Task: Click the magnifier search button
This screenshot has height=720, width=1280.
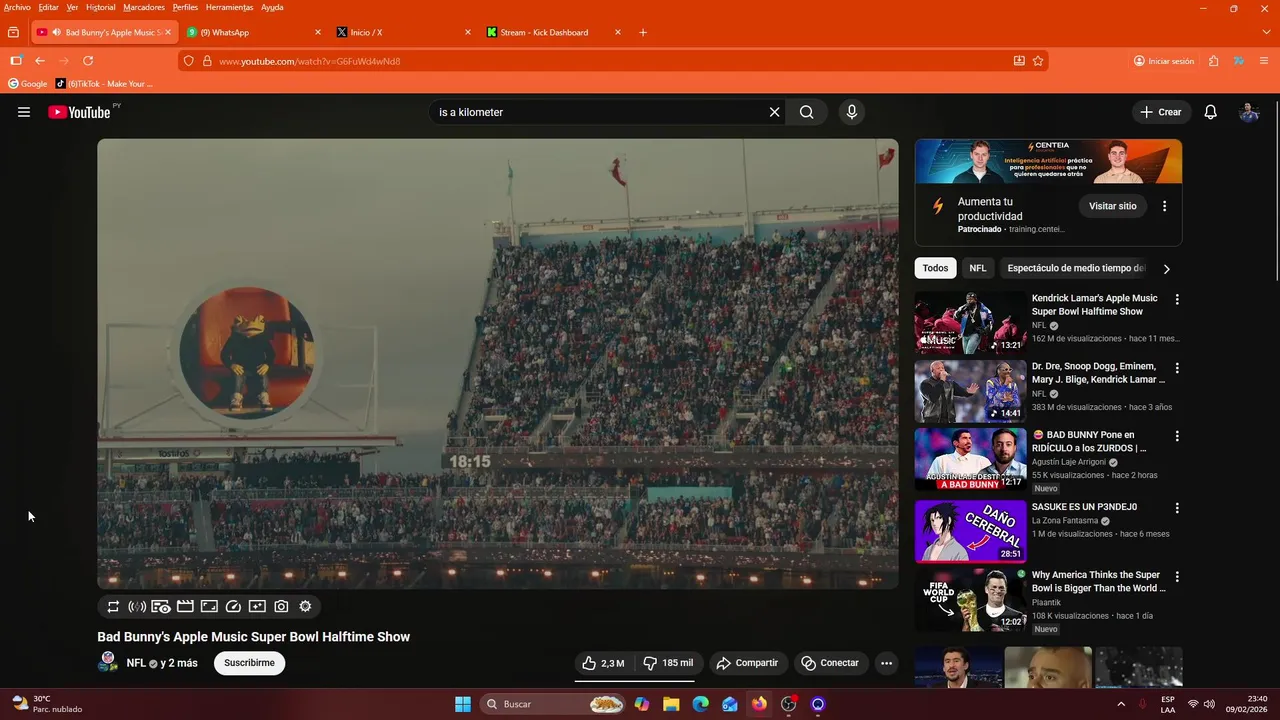Action: 806,112
